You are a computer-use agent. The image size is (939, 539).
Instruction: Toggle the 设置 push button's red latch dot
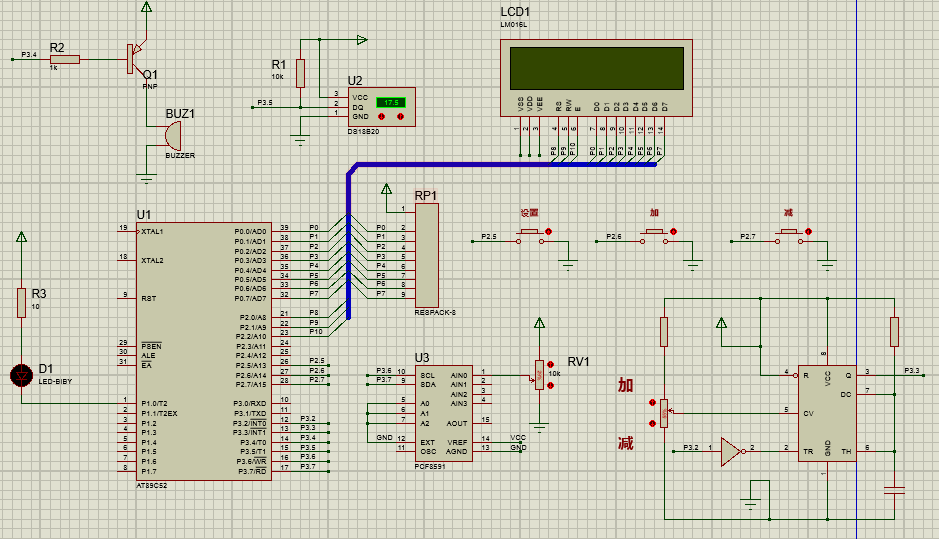click(548, 232)
